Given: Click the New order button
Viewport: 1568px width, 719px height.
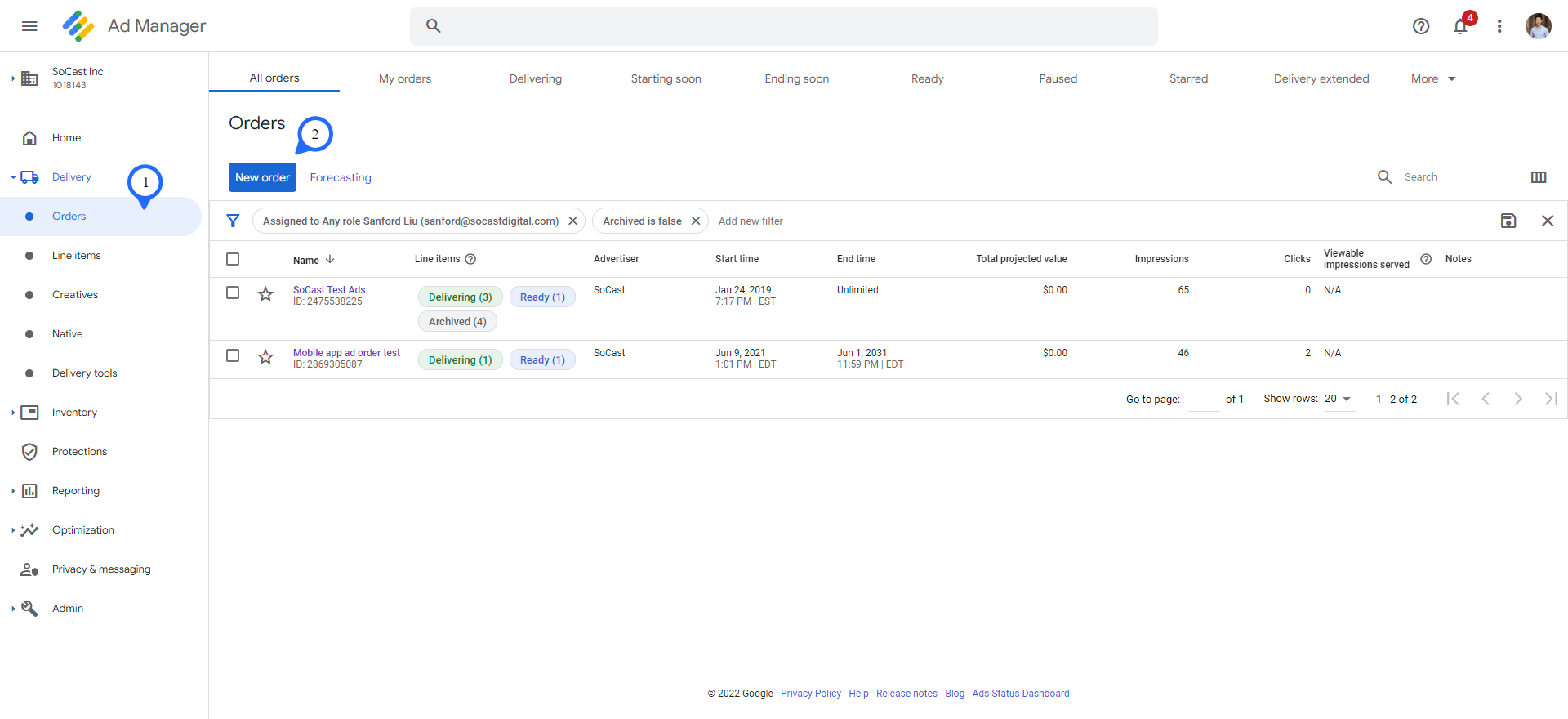Looking at the screenshot, I should 262,177.
